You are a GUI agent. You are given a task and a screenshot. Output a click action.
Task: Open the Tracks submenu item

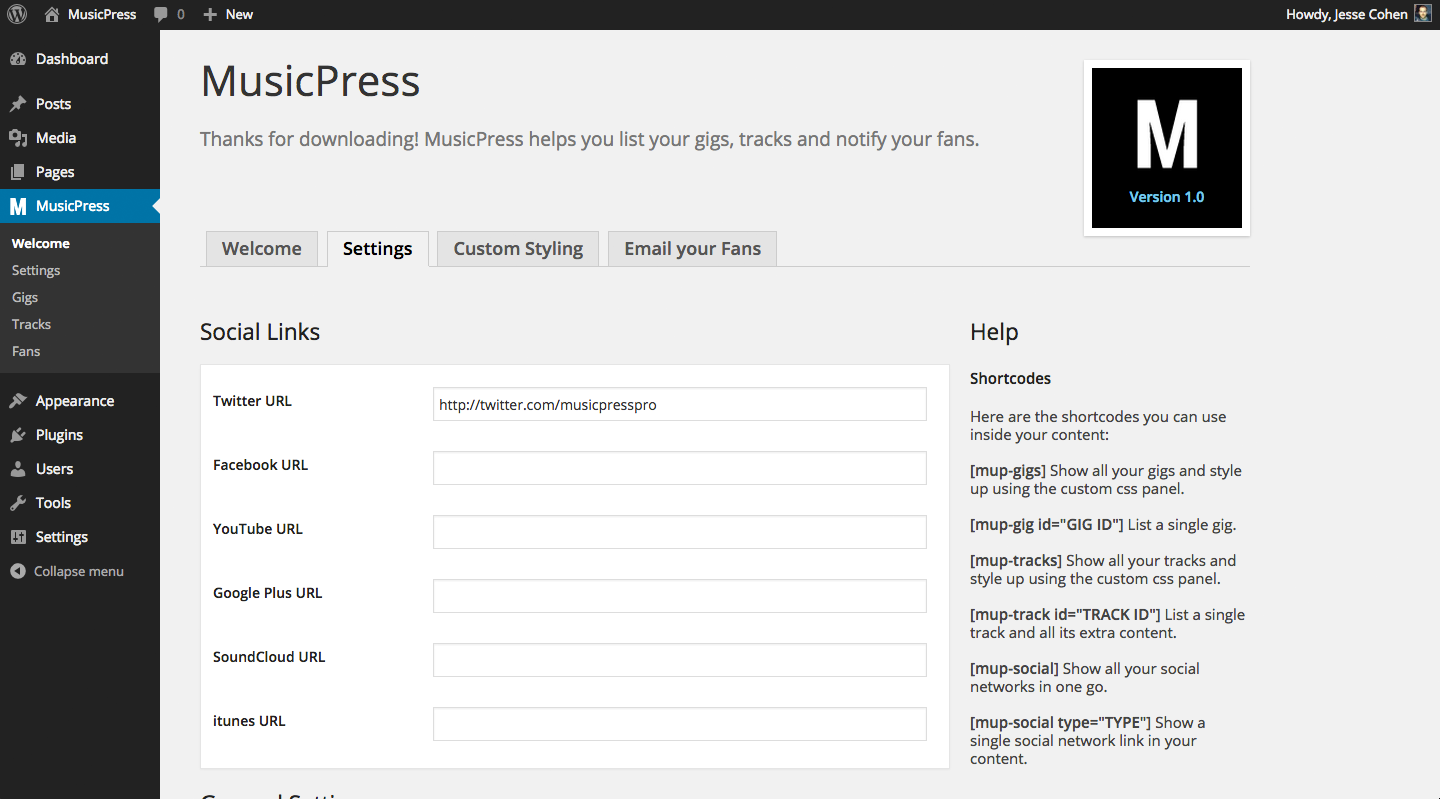click(x=31, y=324)
